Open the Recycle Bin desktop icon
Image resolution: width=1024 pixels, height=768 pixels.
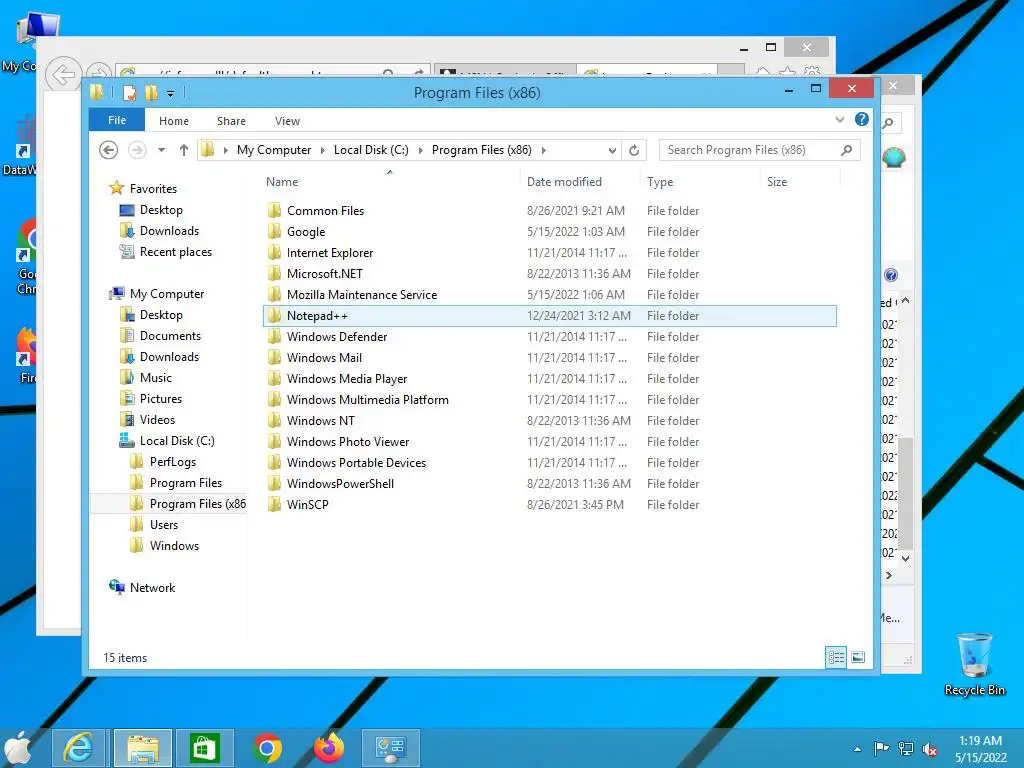coord(974,664)
